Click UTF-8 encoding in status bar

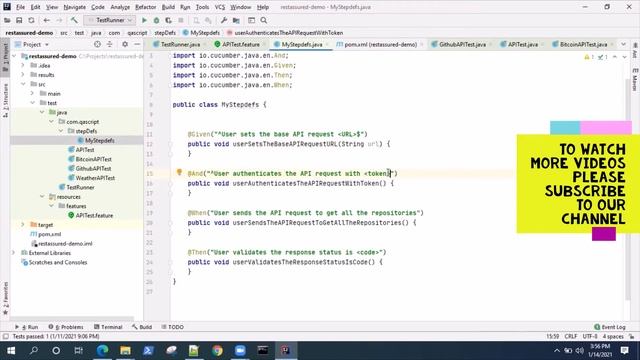click(590, 336)
